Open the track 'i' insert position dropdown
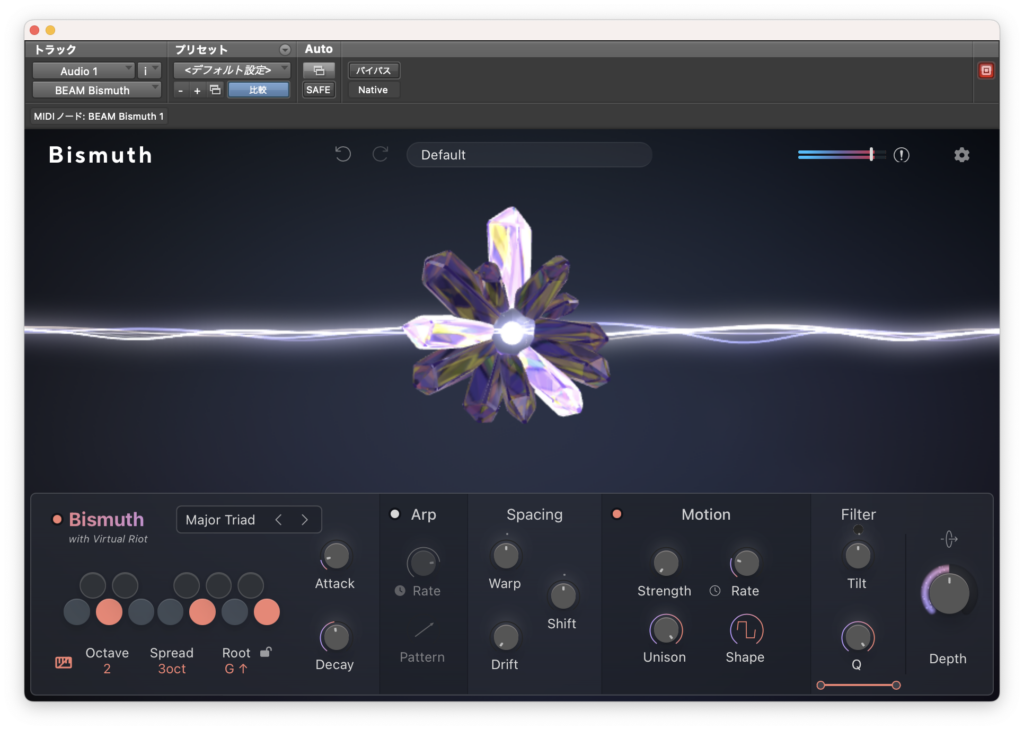The height and width of the screenshot is (730, 1024). (x=149, y=71)
